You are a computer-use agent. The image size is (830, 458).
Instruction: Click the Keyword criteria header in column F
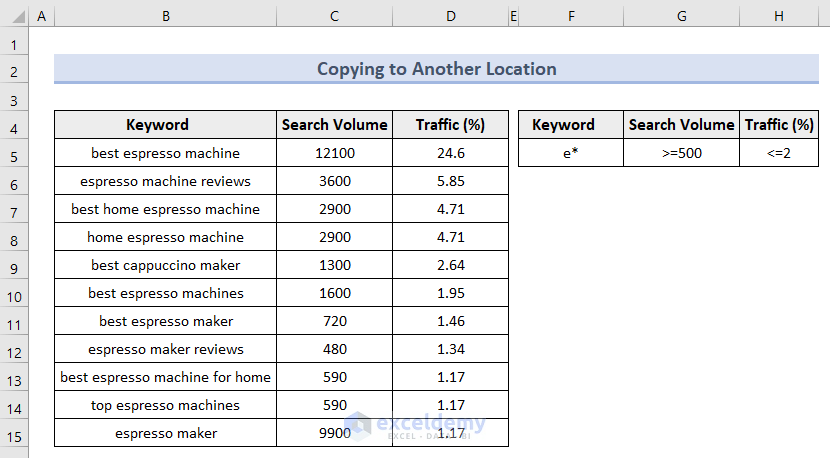coord(571,124)
